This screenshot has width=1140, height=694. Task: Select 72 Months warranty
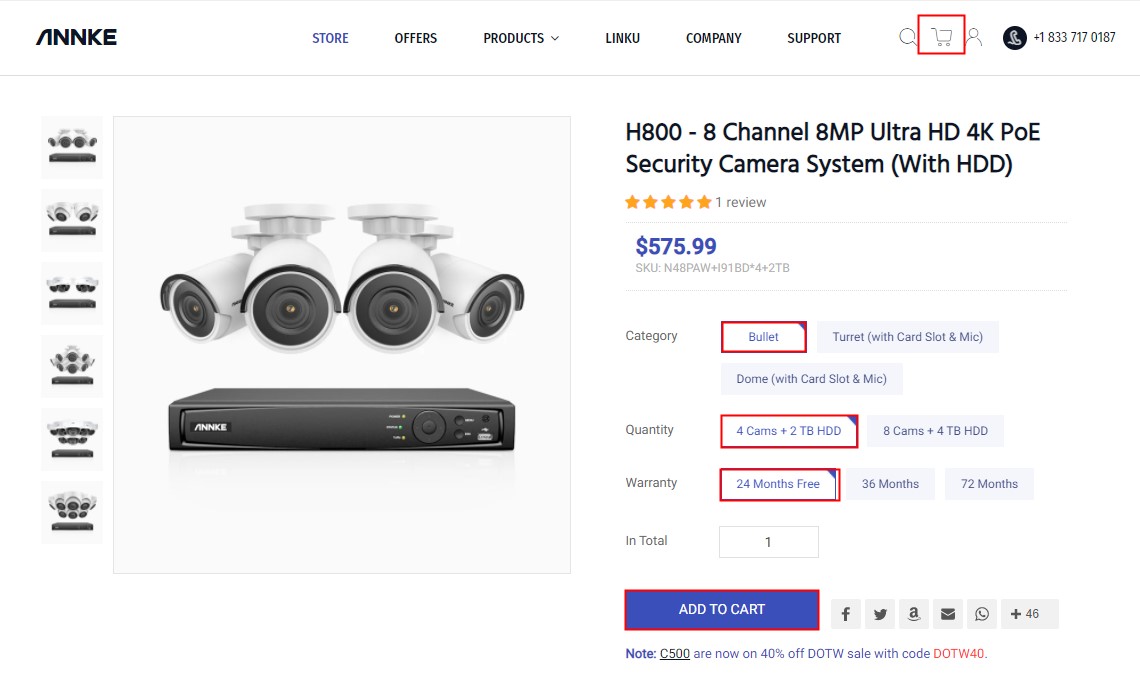(x=990, y=484)
